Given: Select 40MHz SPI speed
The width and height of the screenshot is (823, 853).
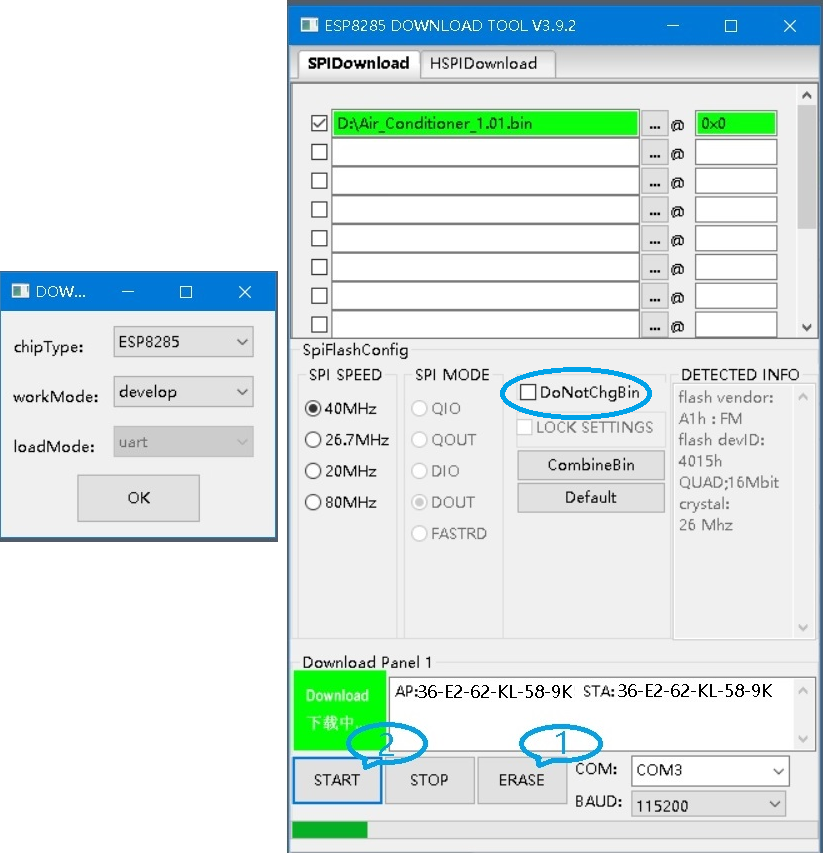Looking at the screenshot, I should [313, 408].
